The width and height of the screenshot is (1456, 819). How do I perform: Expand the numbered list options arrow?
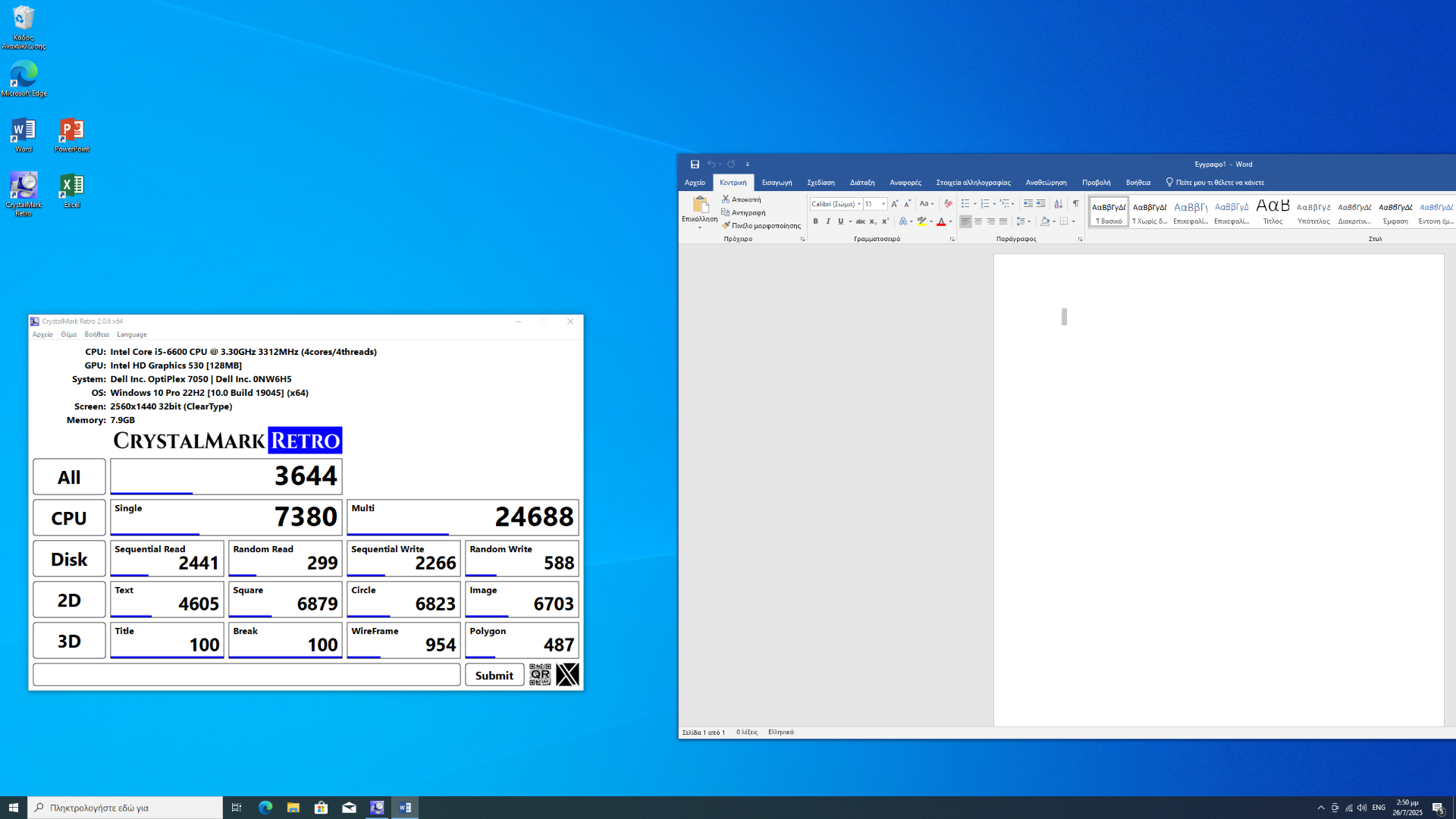994,204
